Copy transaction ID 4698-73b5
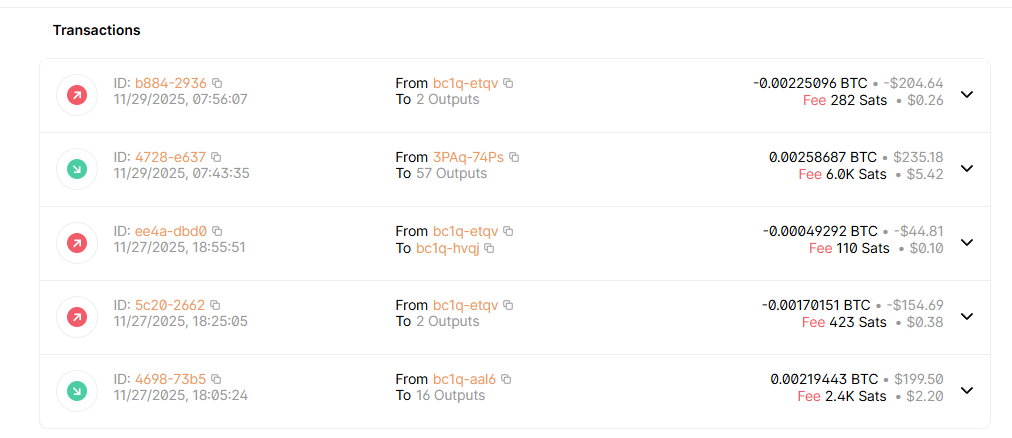This screenshot has height=438, width=1012. click(216, 379)
